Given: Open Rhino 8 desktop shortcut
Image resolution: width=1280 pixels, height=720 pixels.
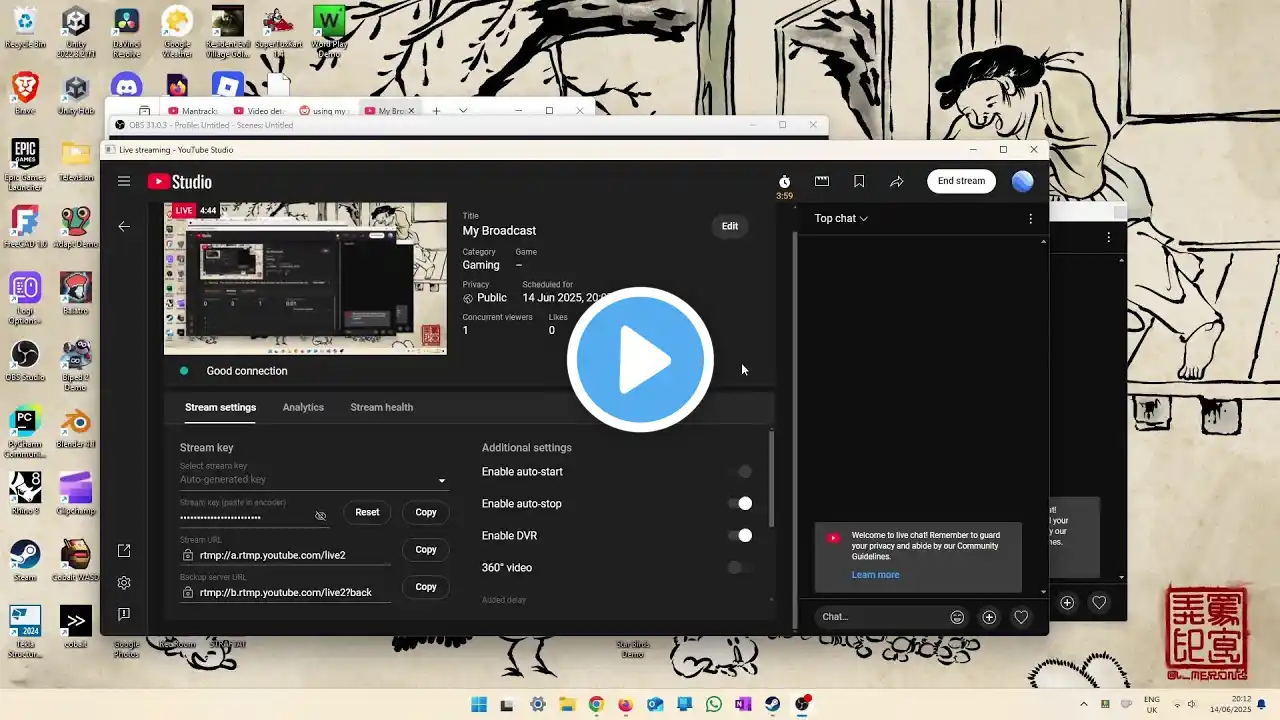Looking at the screenshot, I should (24, 493).
